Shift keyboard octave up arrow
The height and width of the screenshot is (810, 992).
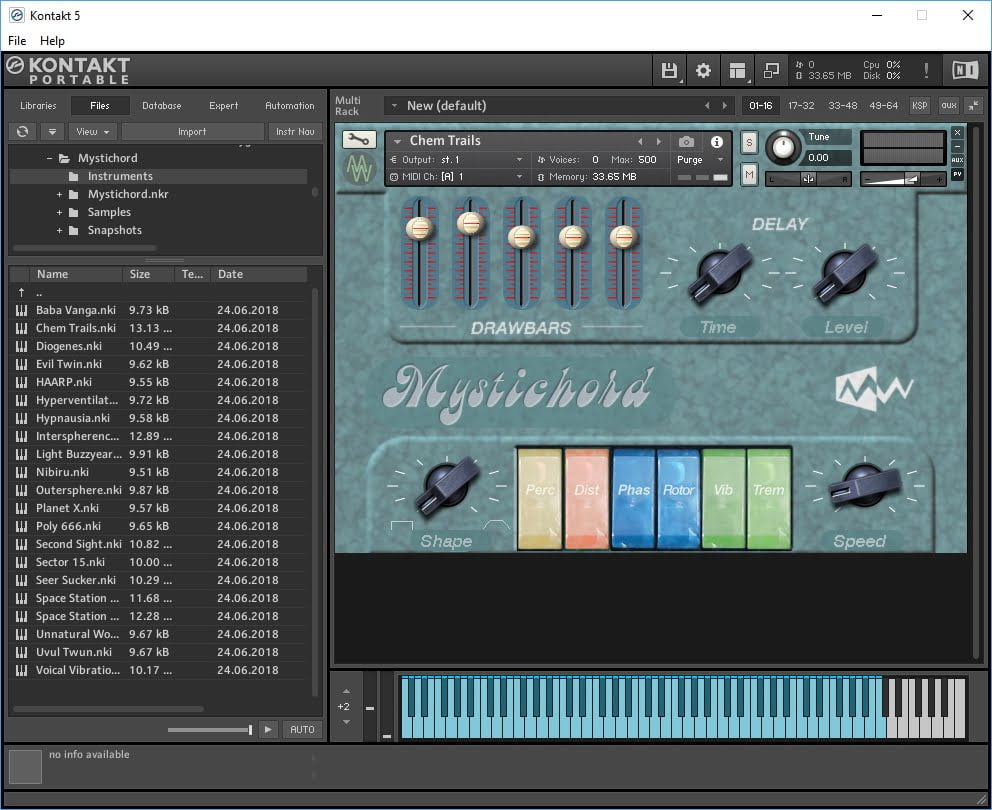coord(345,691)
